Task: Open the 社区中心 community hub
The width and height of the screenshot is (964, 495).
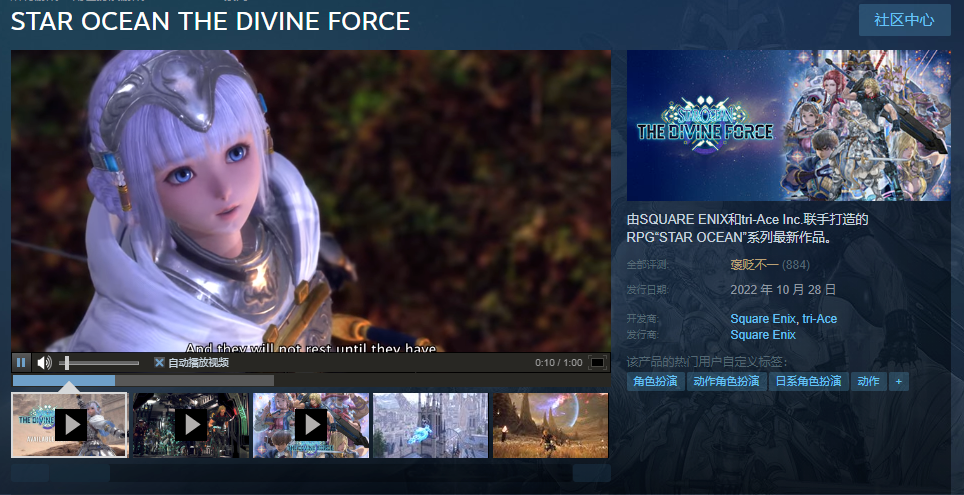Action: coord(904,20)
